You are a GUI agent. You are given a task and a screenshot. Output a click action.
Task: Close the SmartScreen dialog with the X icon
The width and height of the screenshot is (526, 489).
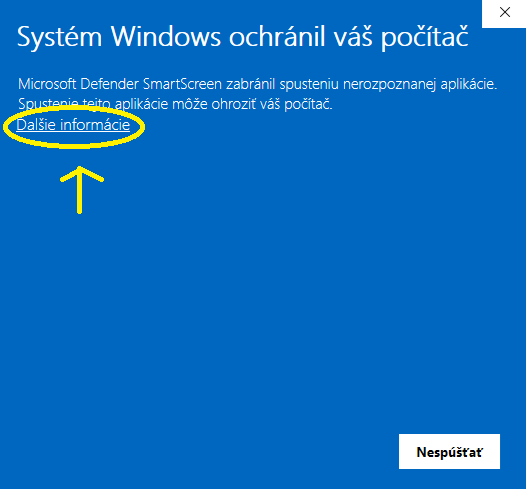pos(504,13)
